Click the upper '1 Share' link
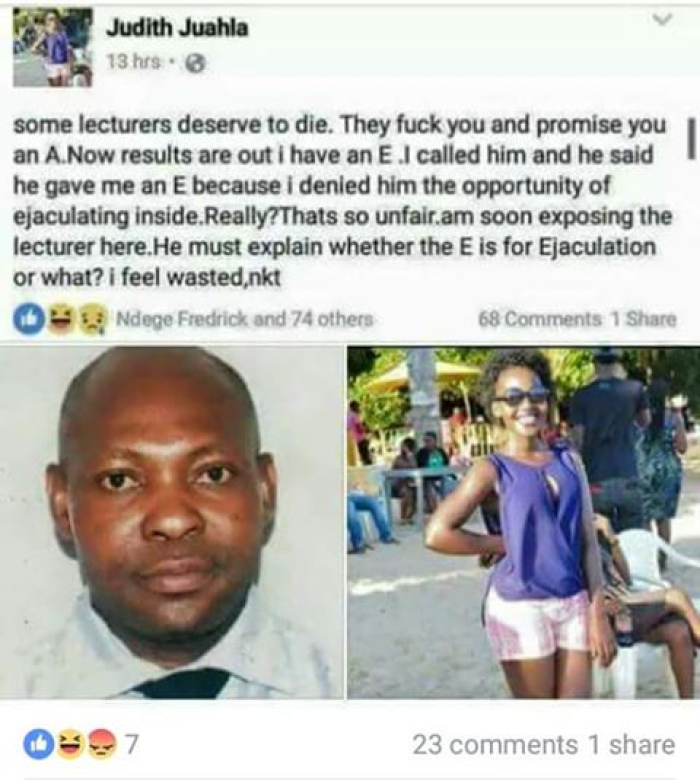 pos(643,318)
